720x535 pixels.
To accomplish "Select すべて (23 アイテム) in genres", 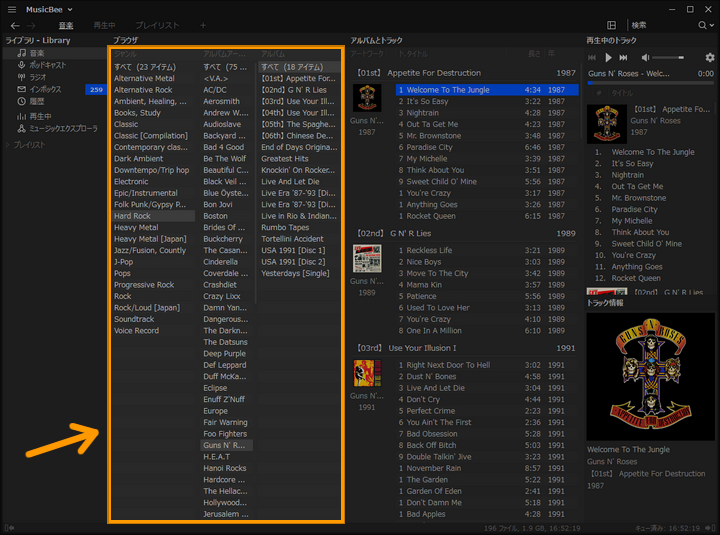I will (x=153, y=67).
